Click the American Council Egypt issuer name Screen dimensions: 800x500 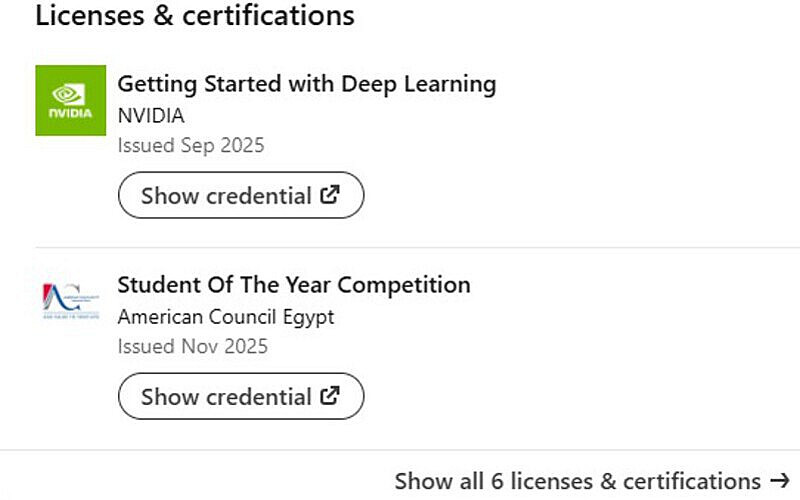(x=225, y=317)
